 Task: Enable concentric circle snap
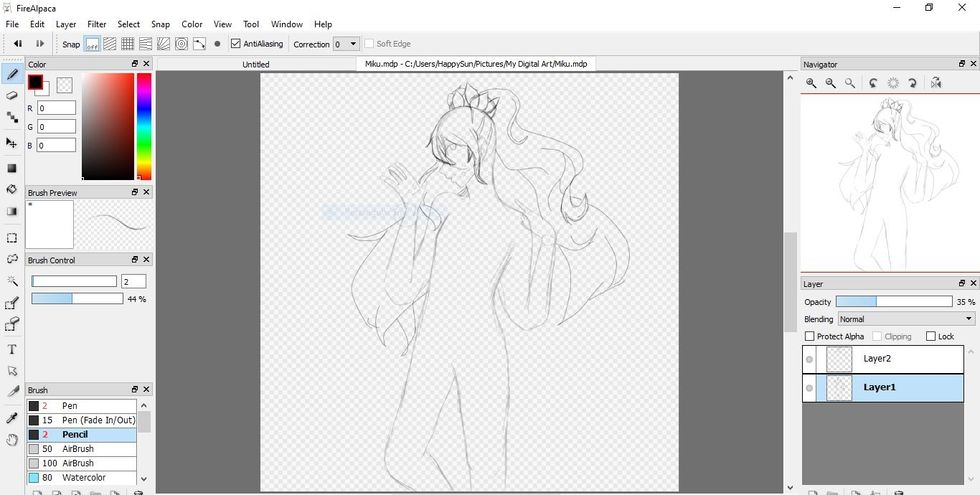click(181, 44)
